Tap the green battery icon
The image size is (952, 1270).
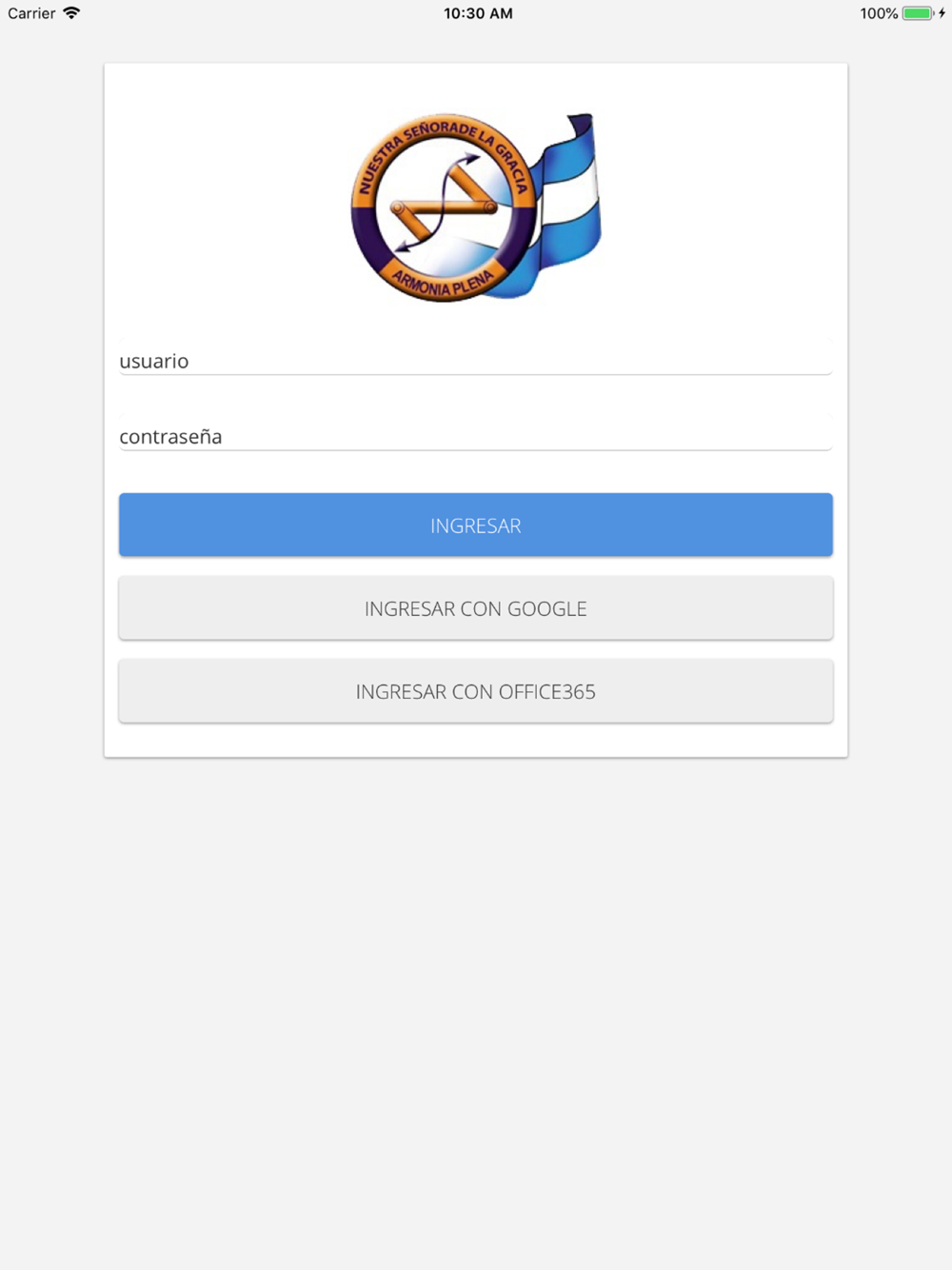[918, 13]
